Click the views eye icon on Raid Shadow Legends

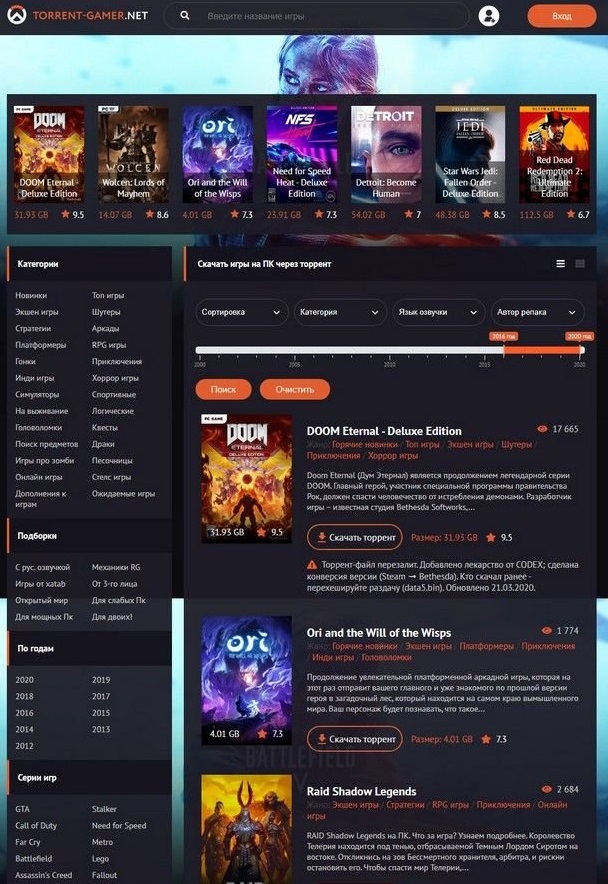(545, 790)
